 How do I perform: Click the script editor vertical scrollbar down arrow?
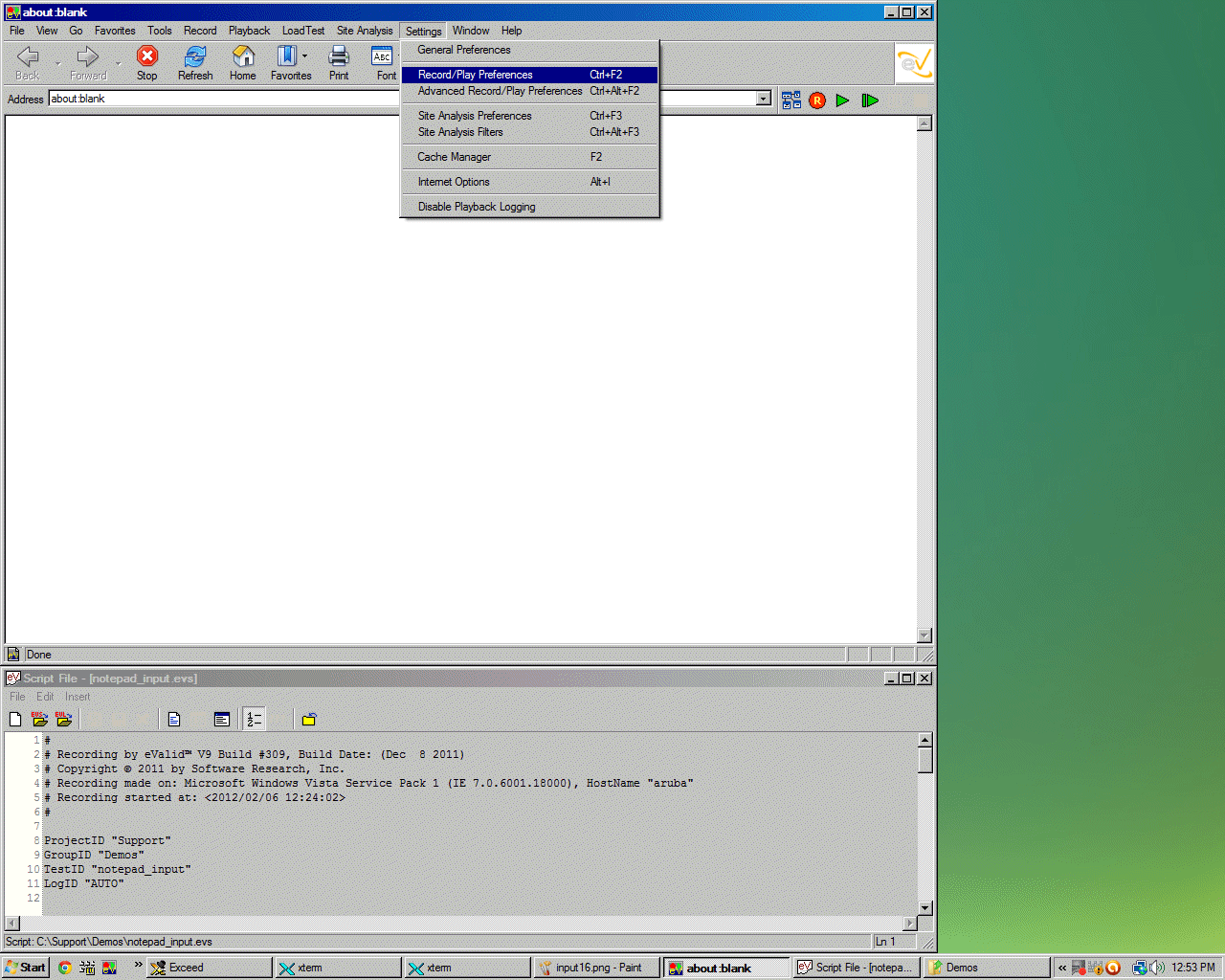pos(925,908)
